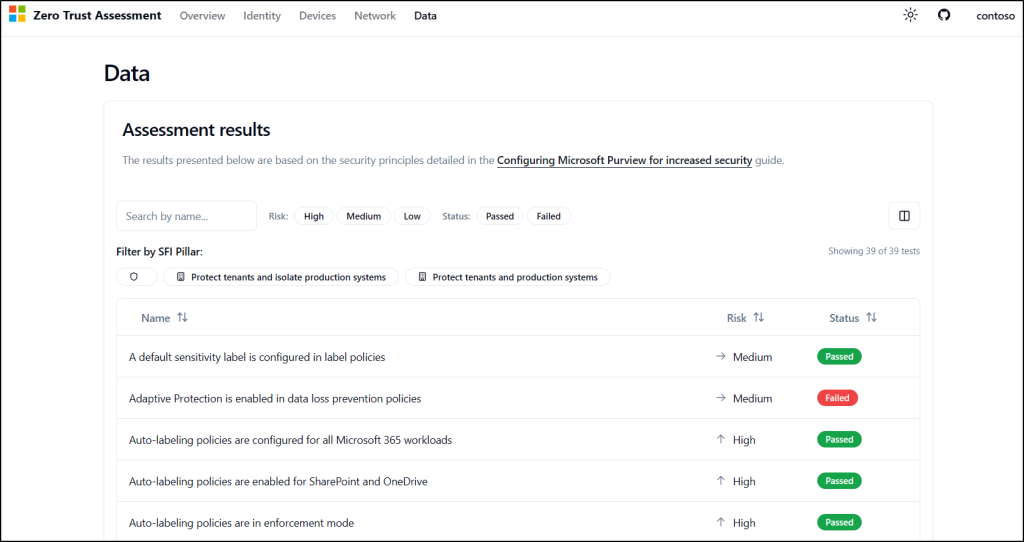1024x542 pixels.
Task: Filter by Medium risk
Action: 364,216
